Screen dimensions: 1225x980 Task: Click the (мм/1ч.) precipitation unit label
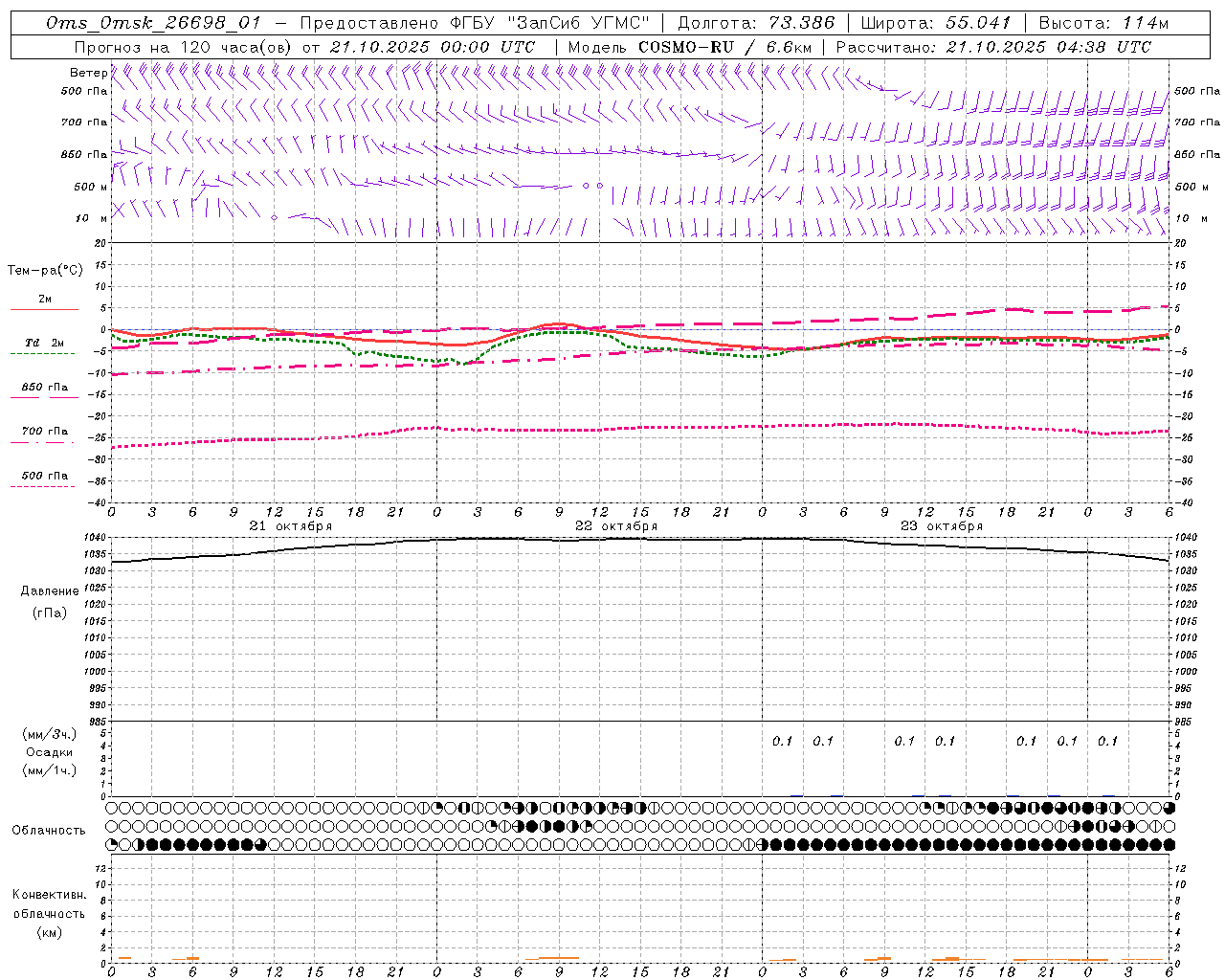(50, 770)
